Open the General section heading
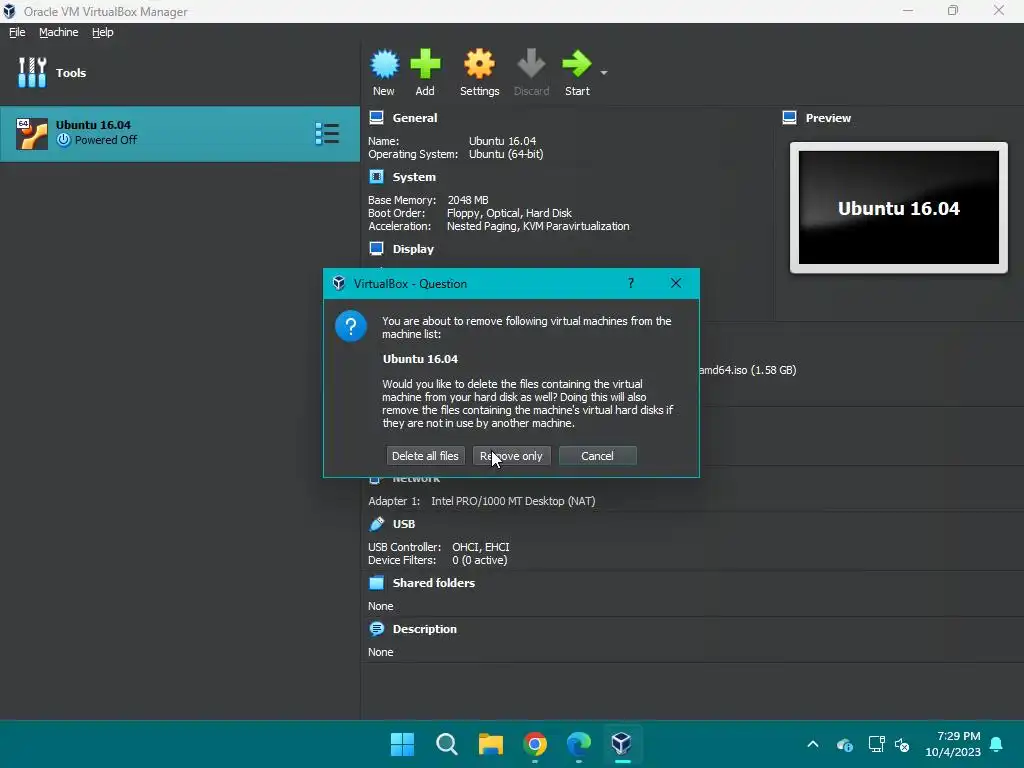1024x768 pixels. coord(415,118)
